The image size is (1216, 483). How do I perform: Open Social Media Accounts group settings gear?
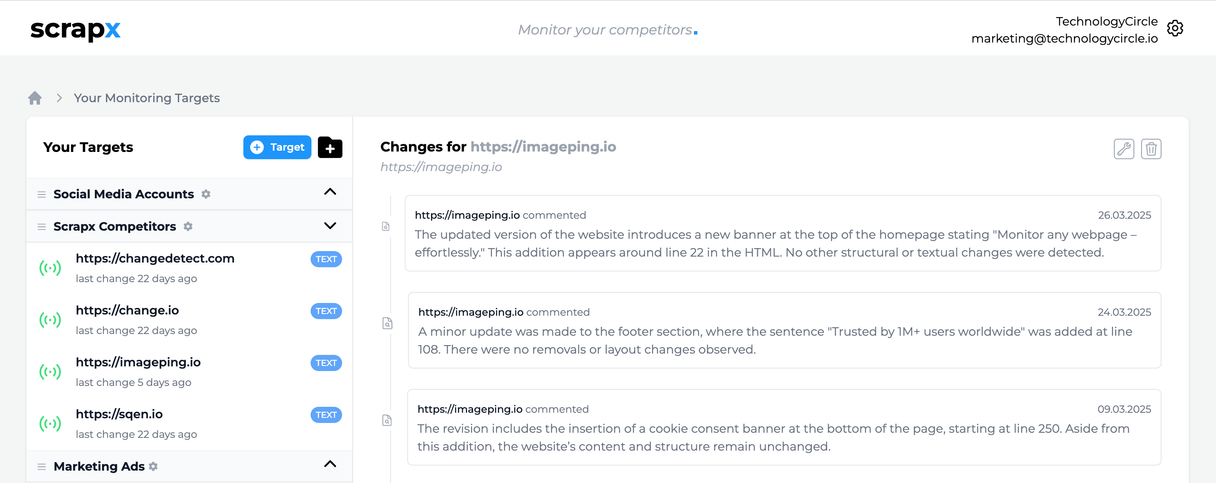(206, 194)
